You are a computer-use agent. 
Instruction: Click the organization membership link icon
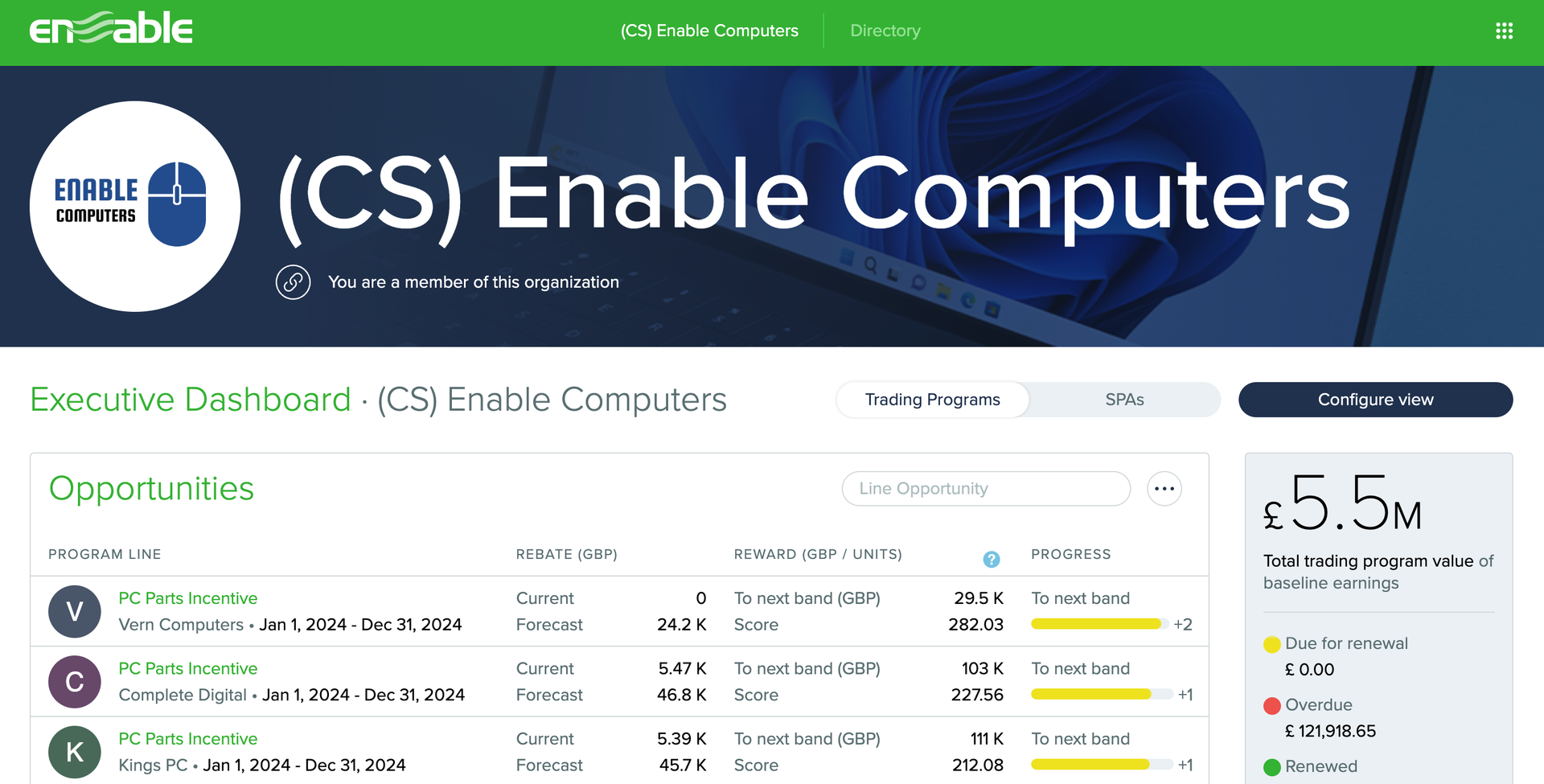coord(293,282)
